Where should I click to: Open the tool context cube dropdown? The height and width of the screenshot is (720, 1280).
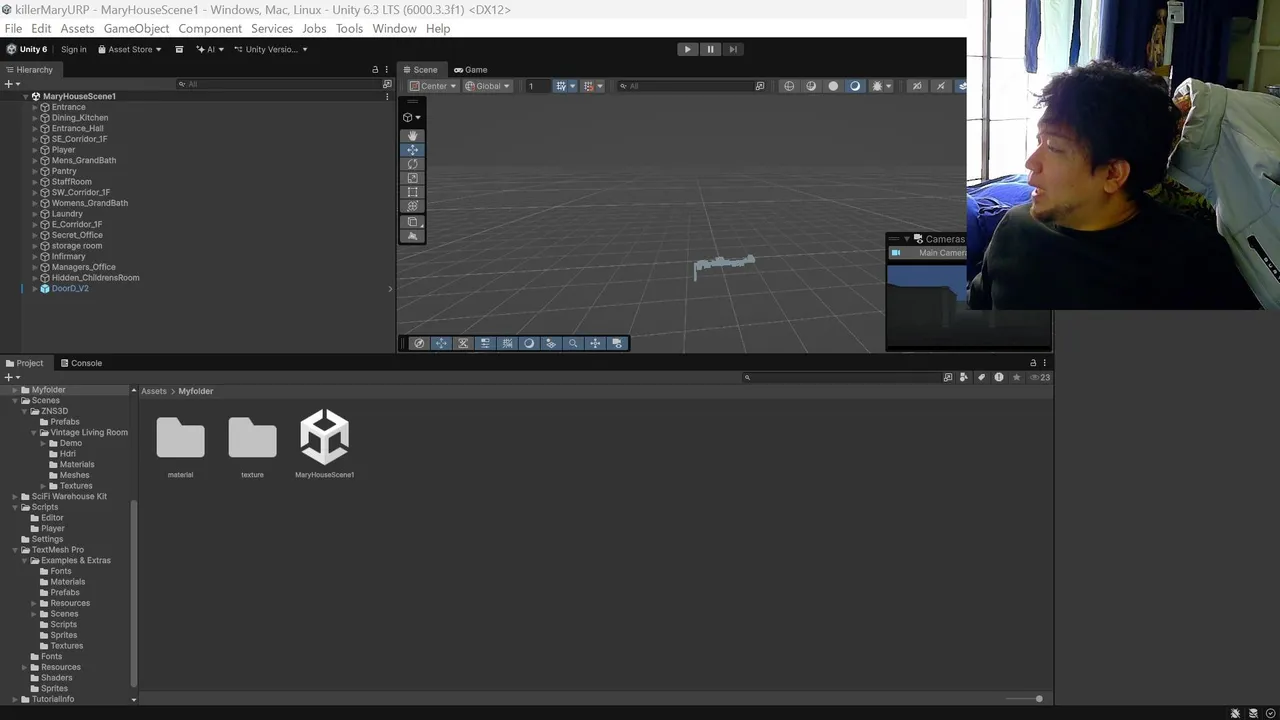pos(412,117)
